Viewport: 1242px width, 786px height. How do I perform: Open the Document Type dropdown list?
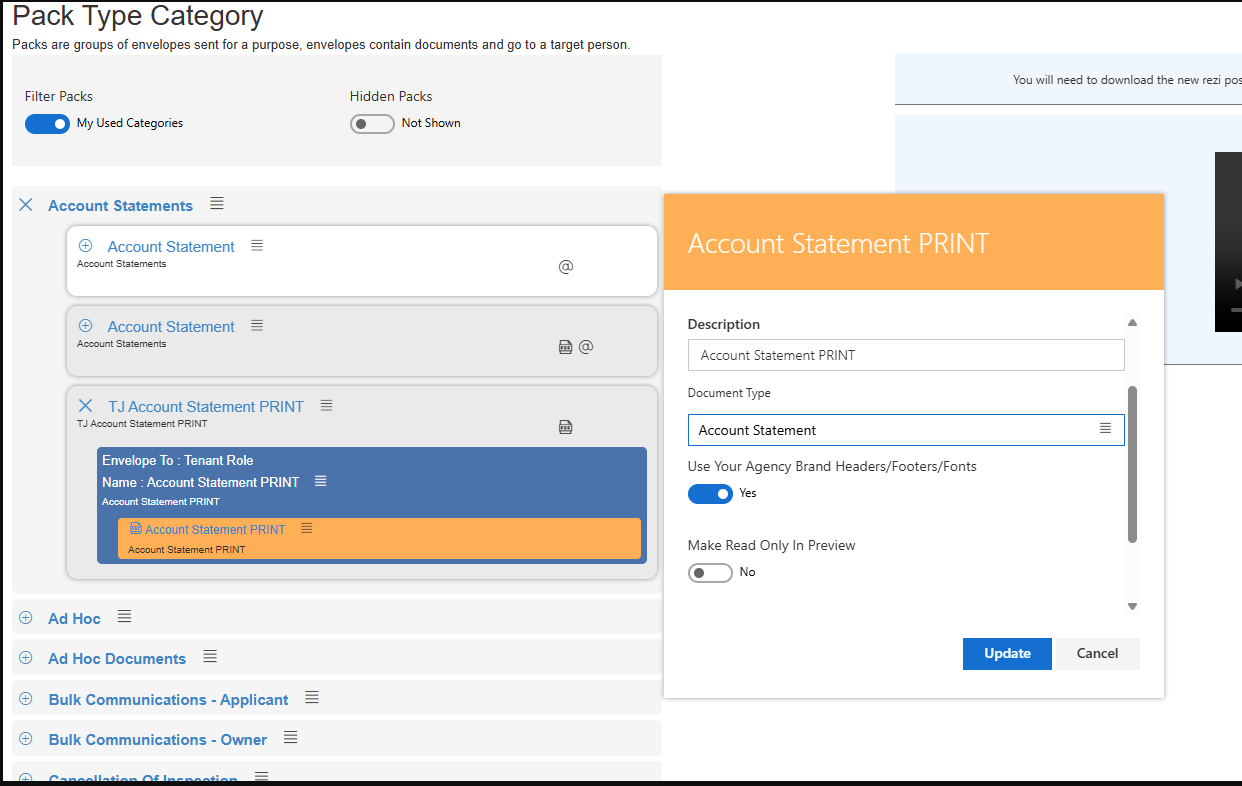tap(1105, 429)
